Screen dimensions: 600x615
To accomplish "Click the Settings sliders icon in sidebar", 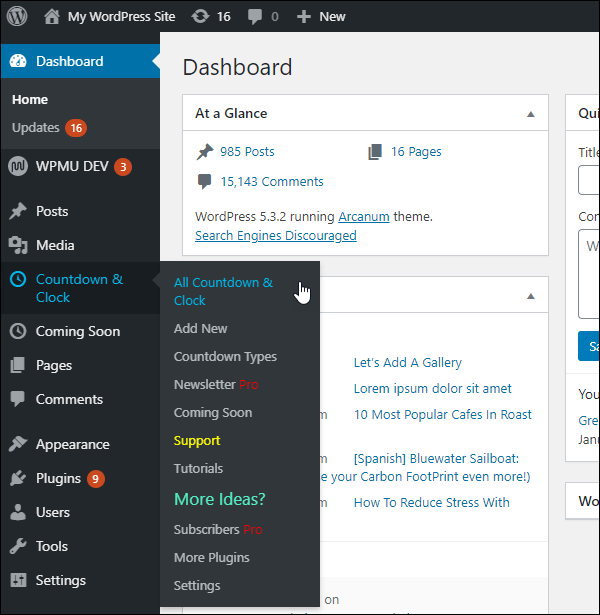I will click(x=18, y=580).
